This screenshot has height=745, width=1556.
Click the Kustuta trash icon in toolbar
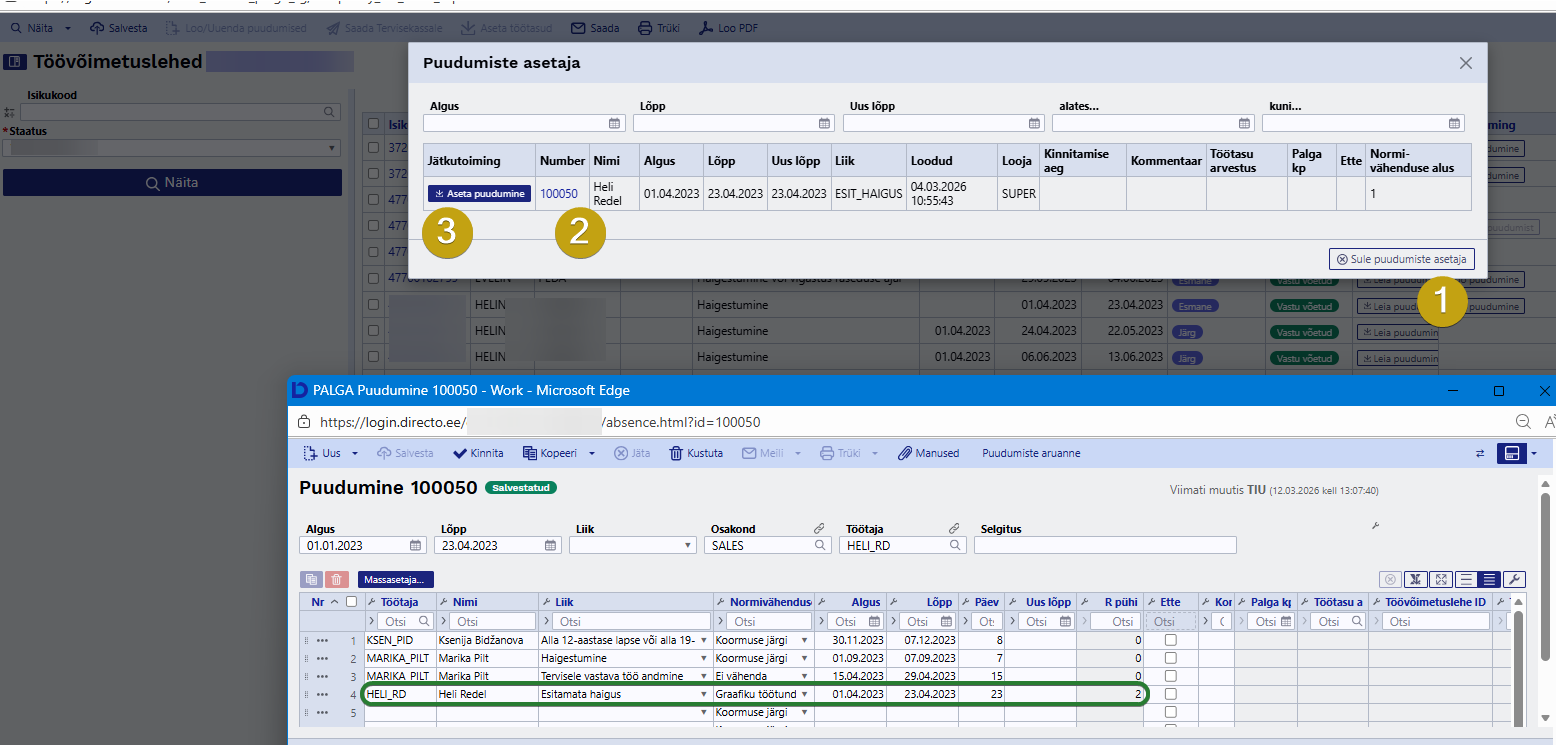(676, 453)
